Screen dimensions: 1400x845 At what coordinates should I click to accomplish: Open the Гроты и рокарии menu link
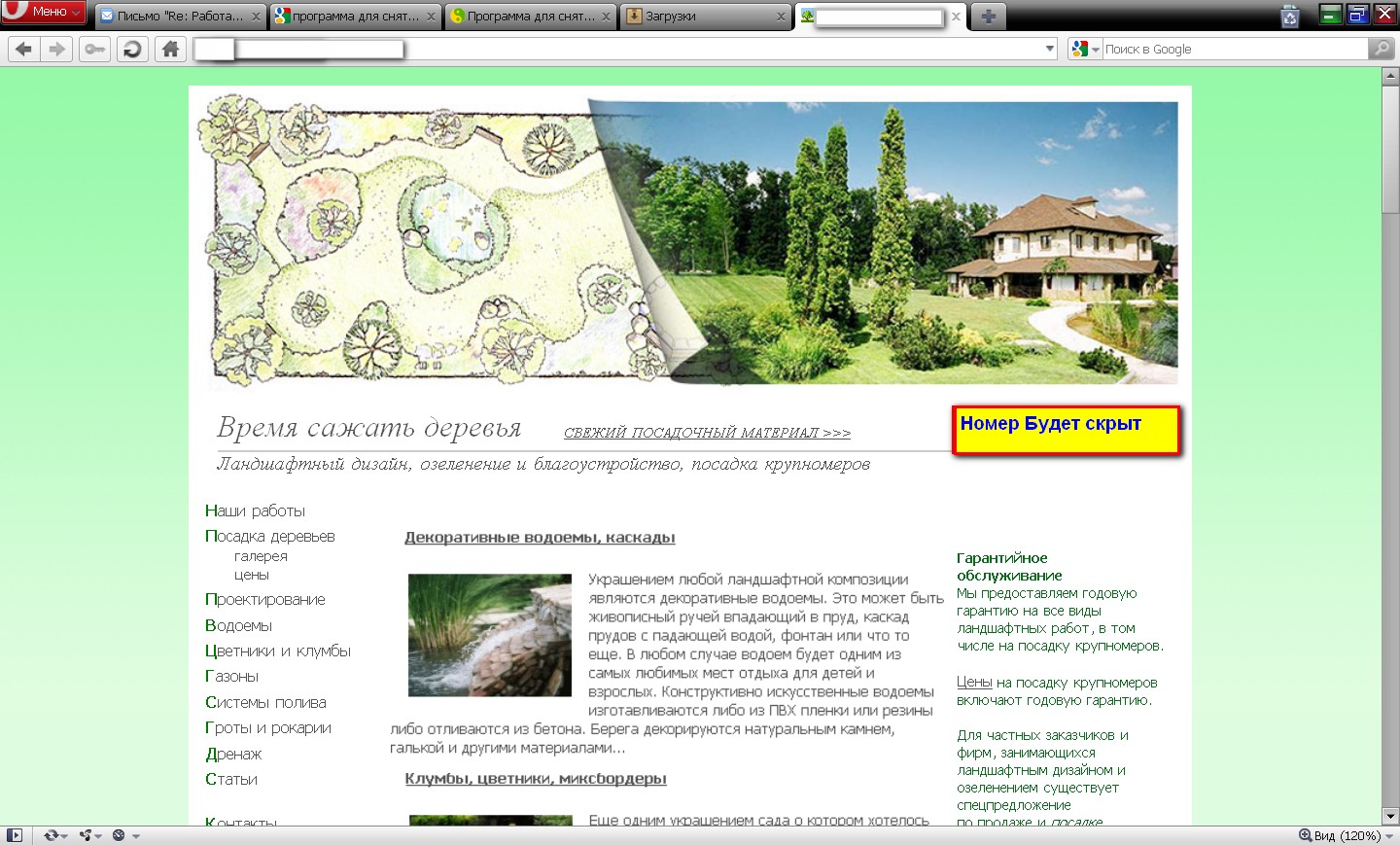pos(268,727)
